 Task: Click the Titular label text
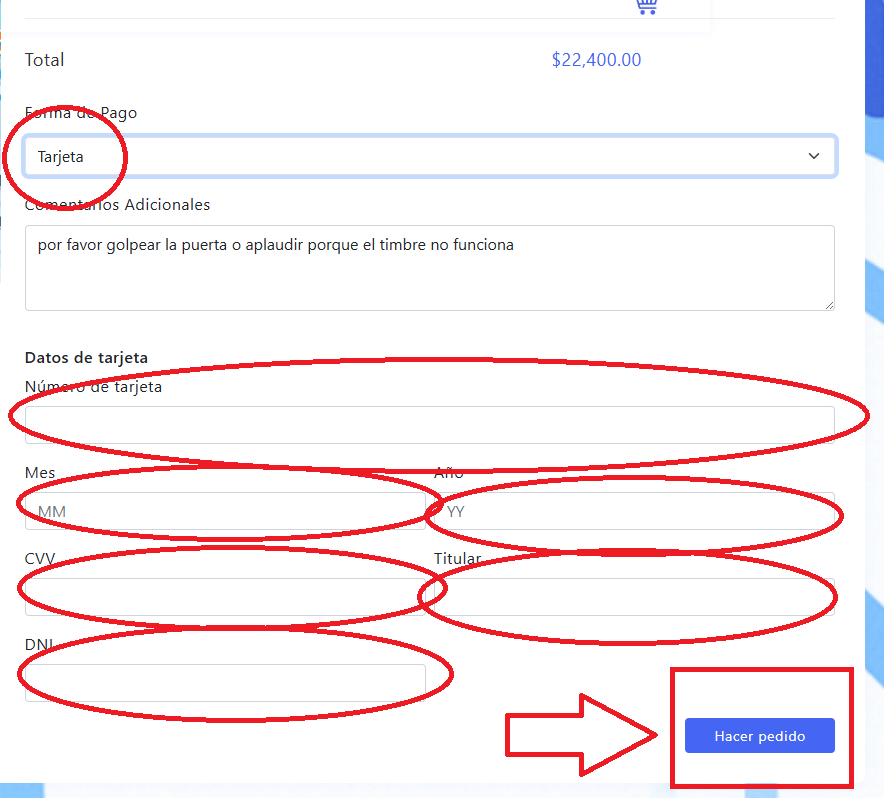[x=457, y=559]
